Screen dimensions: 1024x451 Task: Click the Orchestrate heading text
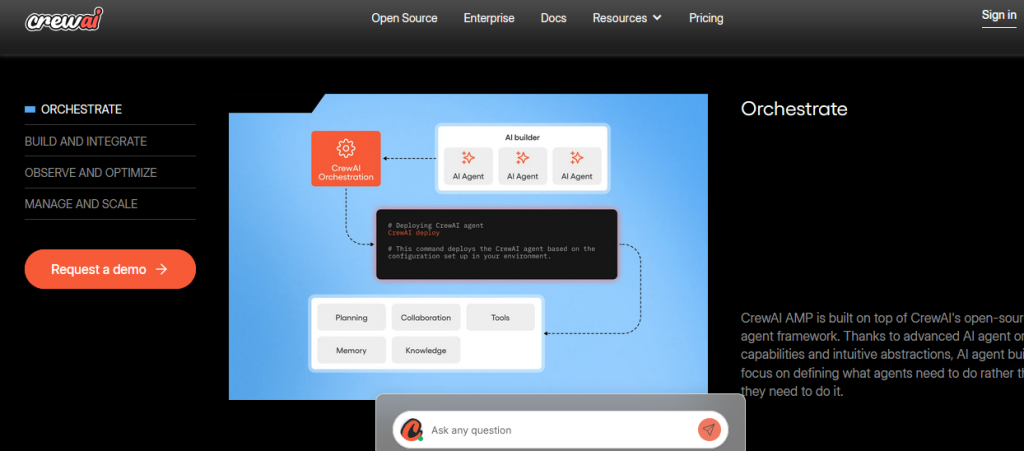(x=794, y=109)
